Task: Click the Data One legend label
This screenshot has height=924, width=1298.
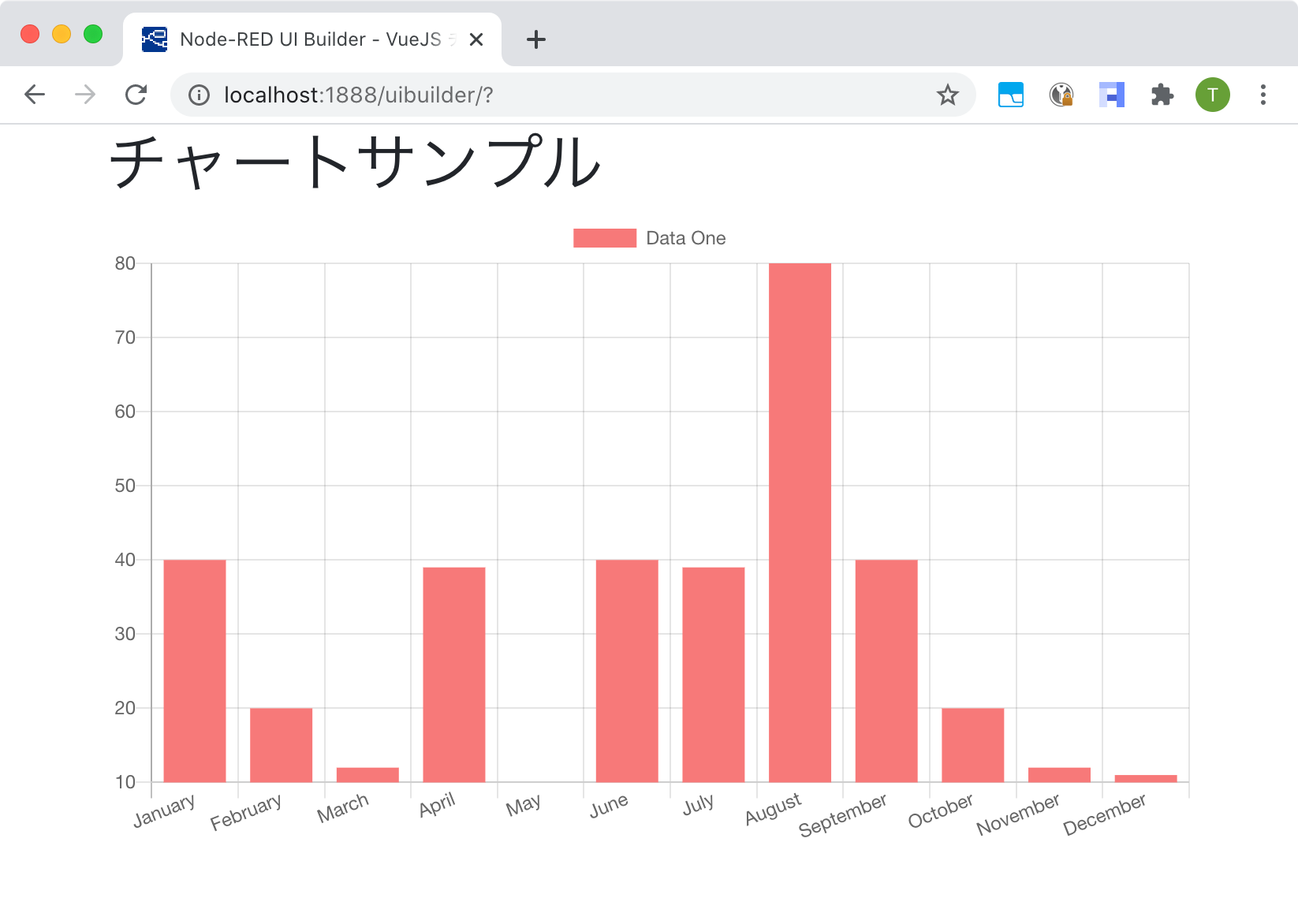Action: (x=686, y=238)
